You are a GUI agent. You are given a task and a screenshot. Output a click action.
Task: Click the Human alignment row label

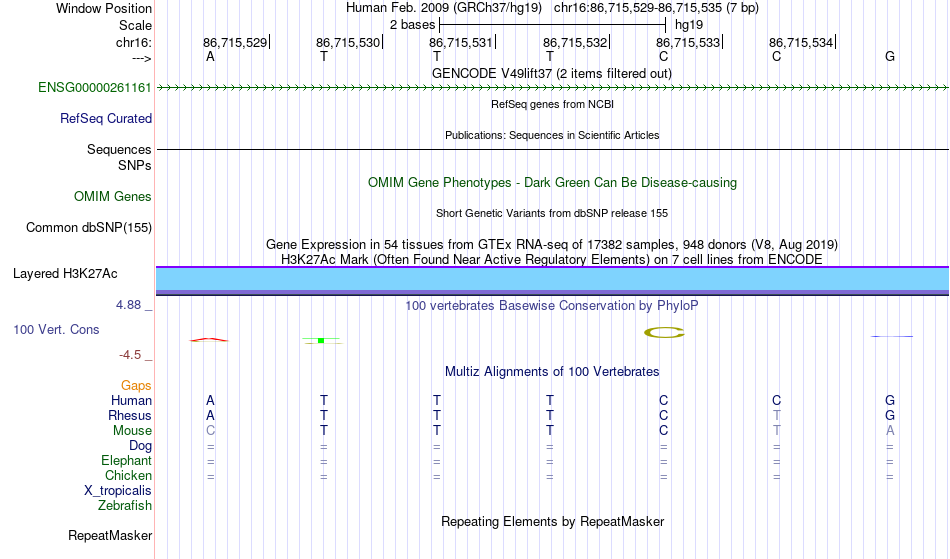pos(131,401)
